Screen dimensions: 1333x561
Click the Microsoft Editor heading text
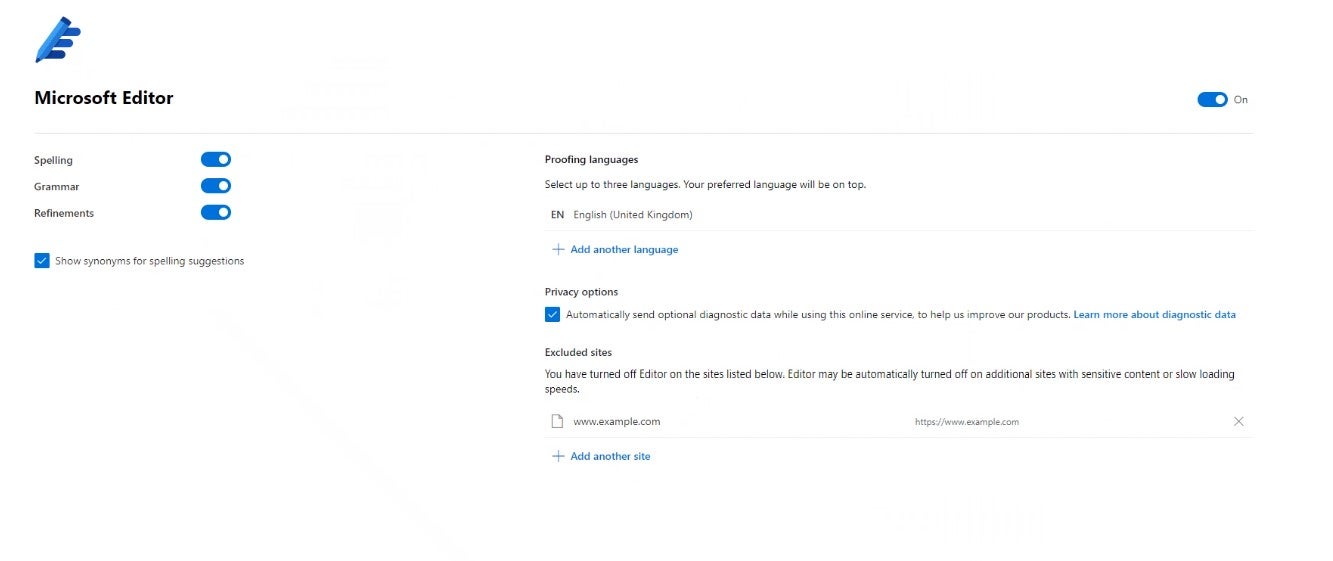(104, 98)
